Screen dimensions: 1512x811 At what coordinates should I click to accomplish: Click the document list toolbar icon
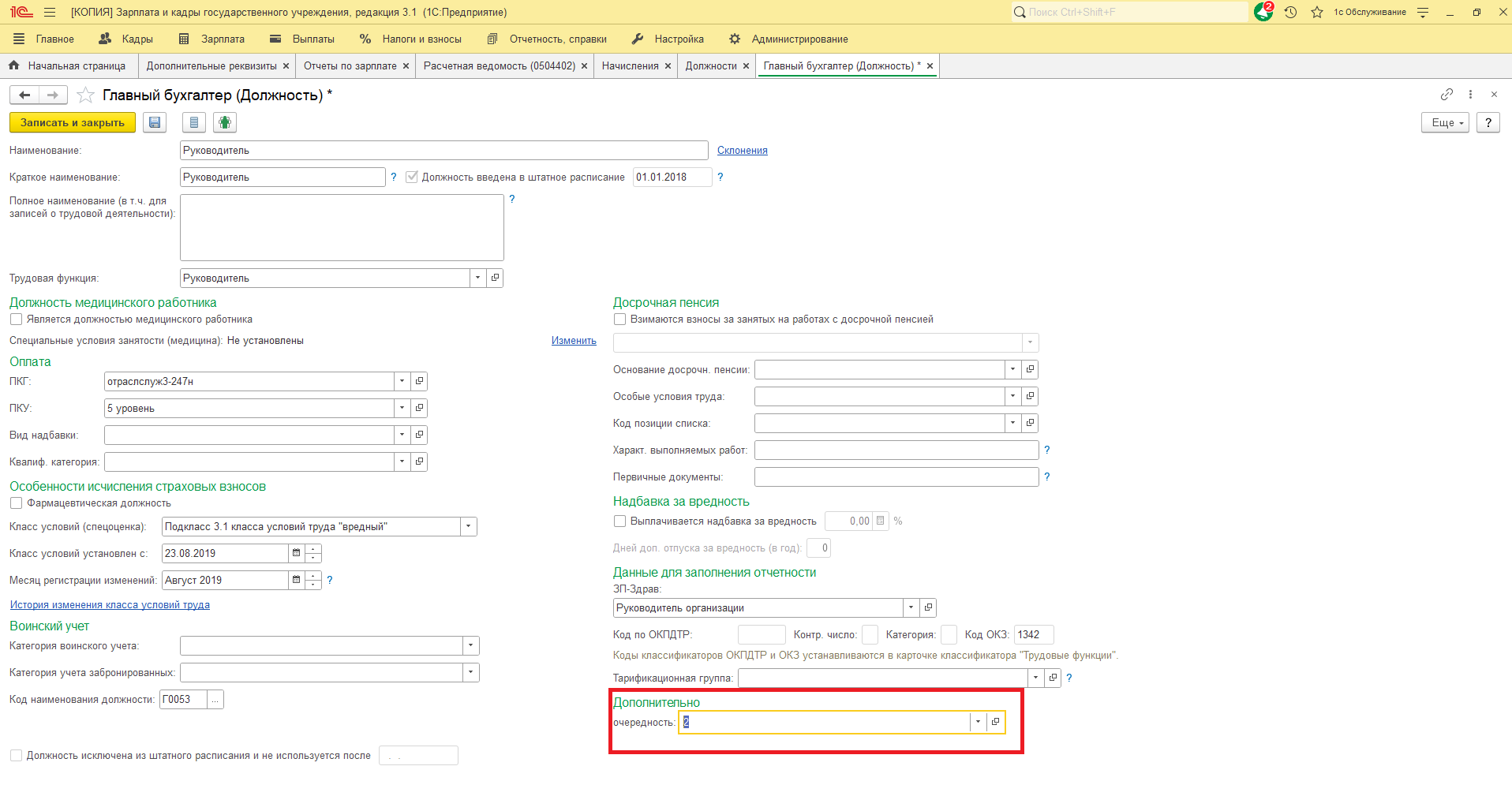(x=194, y=122)
